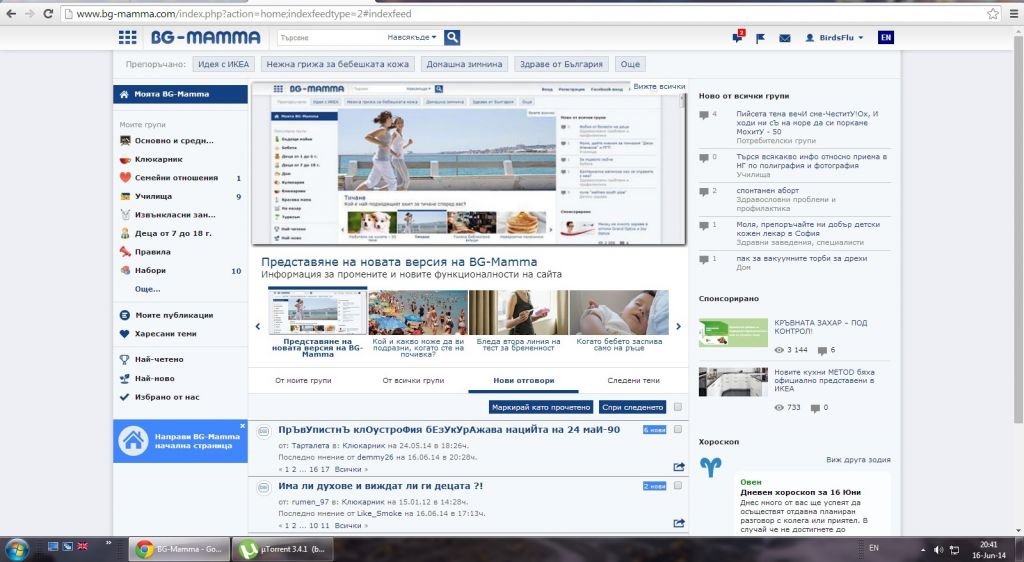Expand the Навсякъде search scope dropdown
The image size is (1024, 562).
tap(412, 38)
